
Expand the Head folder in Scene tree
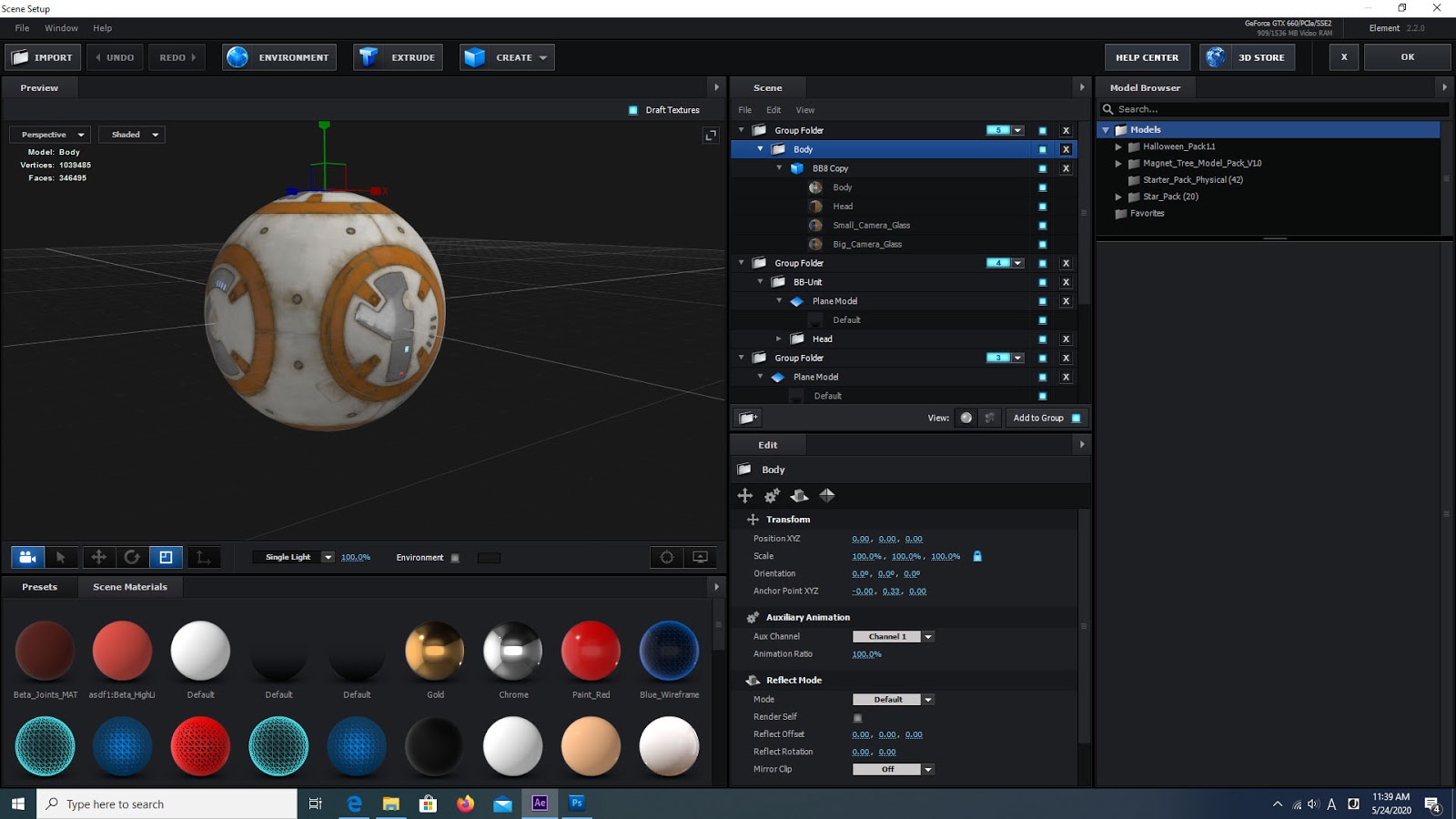(779, 339)
